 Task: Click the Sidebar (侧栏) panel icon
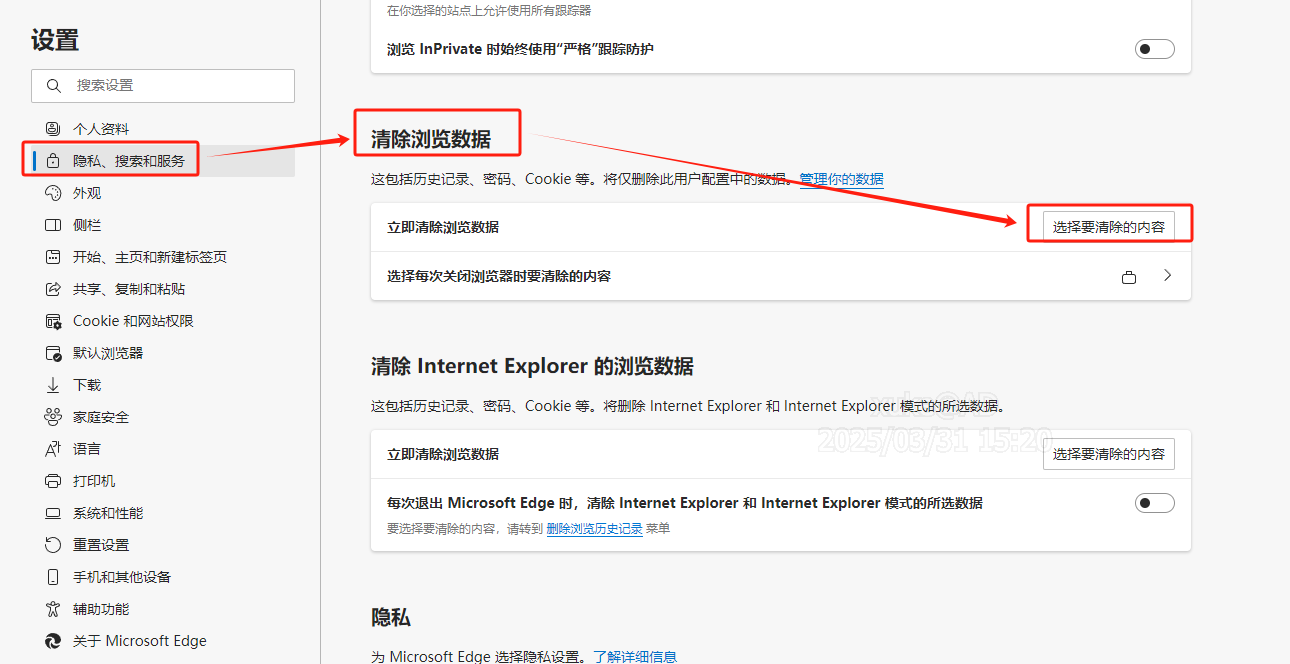click(53, 225)
